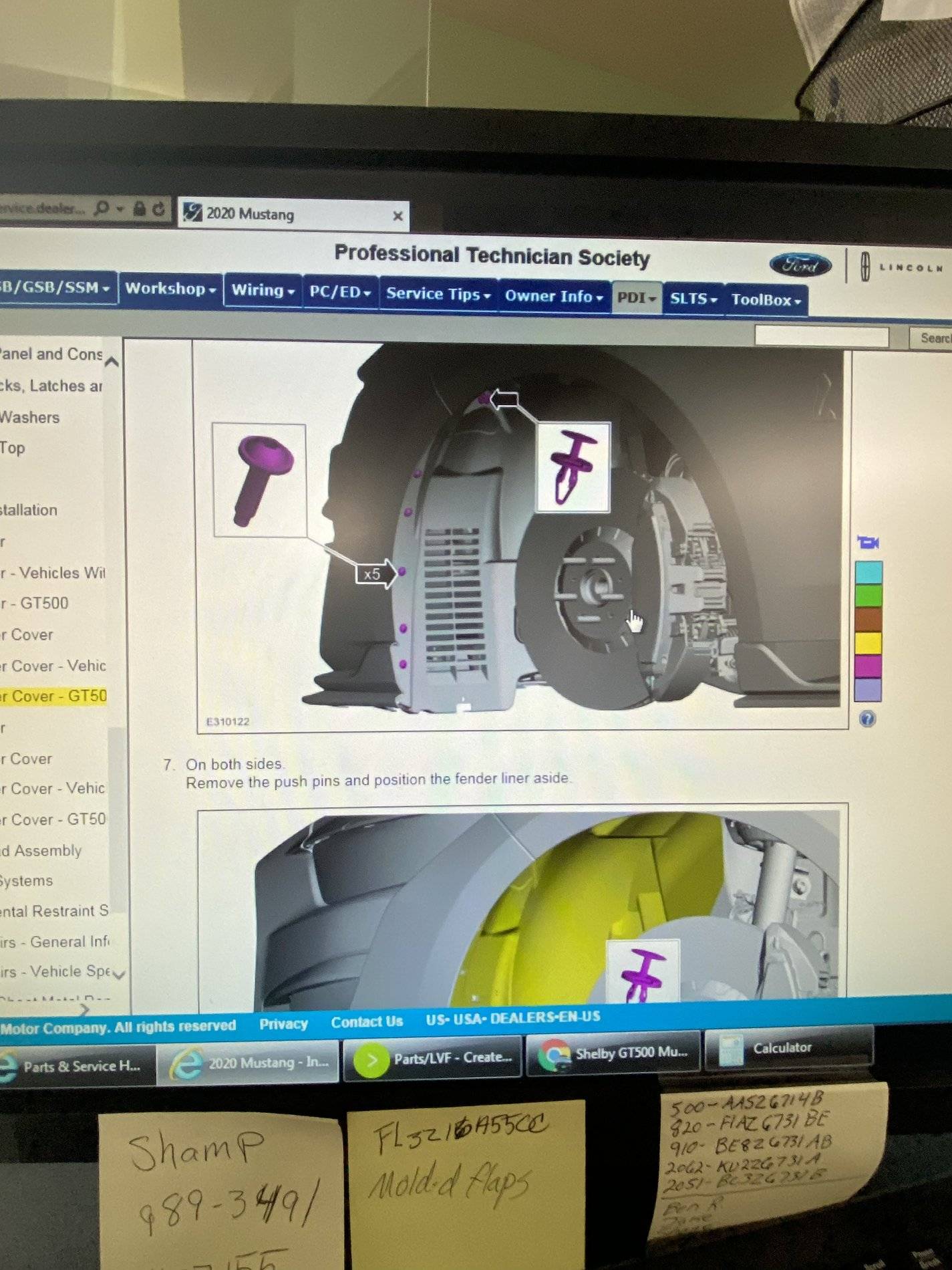Click the search magnifier in the address bar
The image size is (952, 1270).
click(102, 209)
